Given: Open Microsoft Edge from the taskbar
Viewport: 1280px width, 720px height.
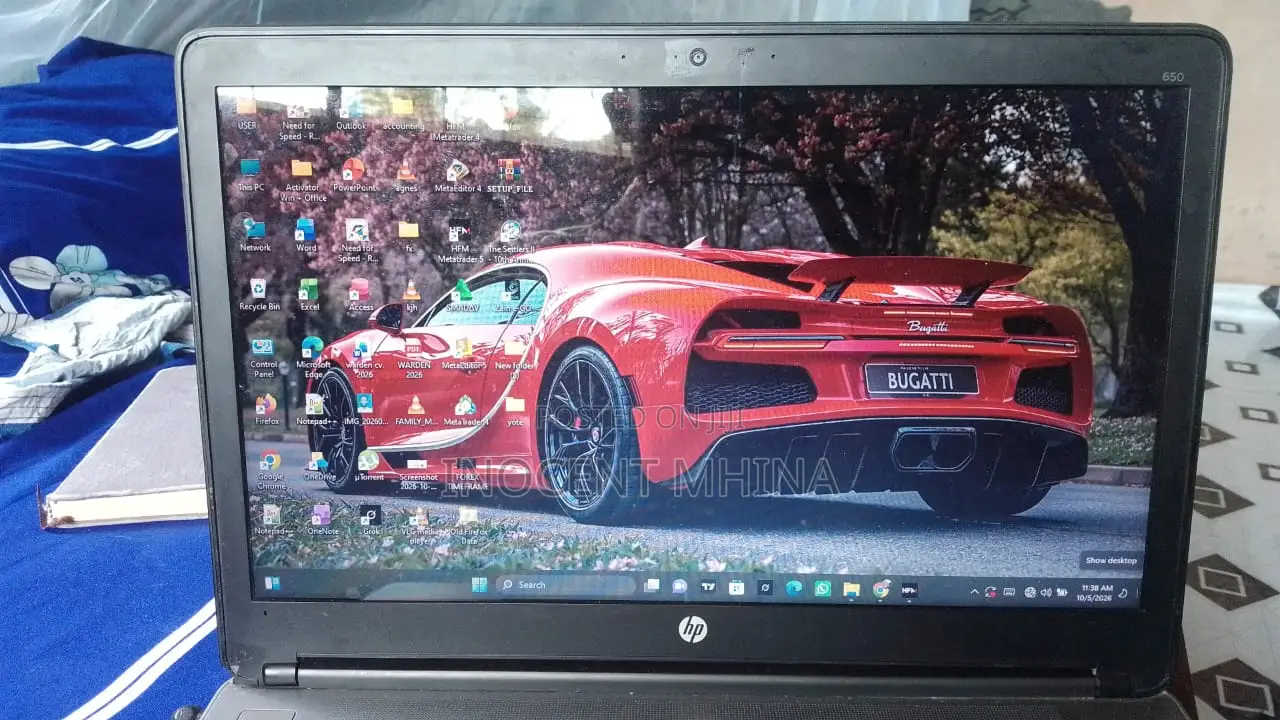Looking at the screenshot, I should point(794,588).
